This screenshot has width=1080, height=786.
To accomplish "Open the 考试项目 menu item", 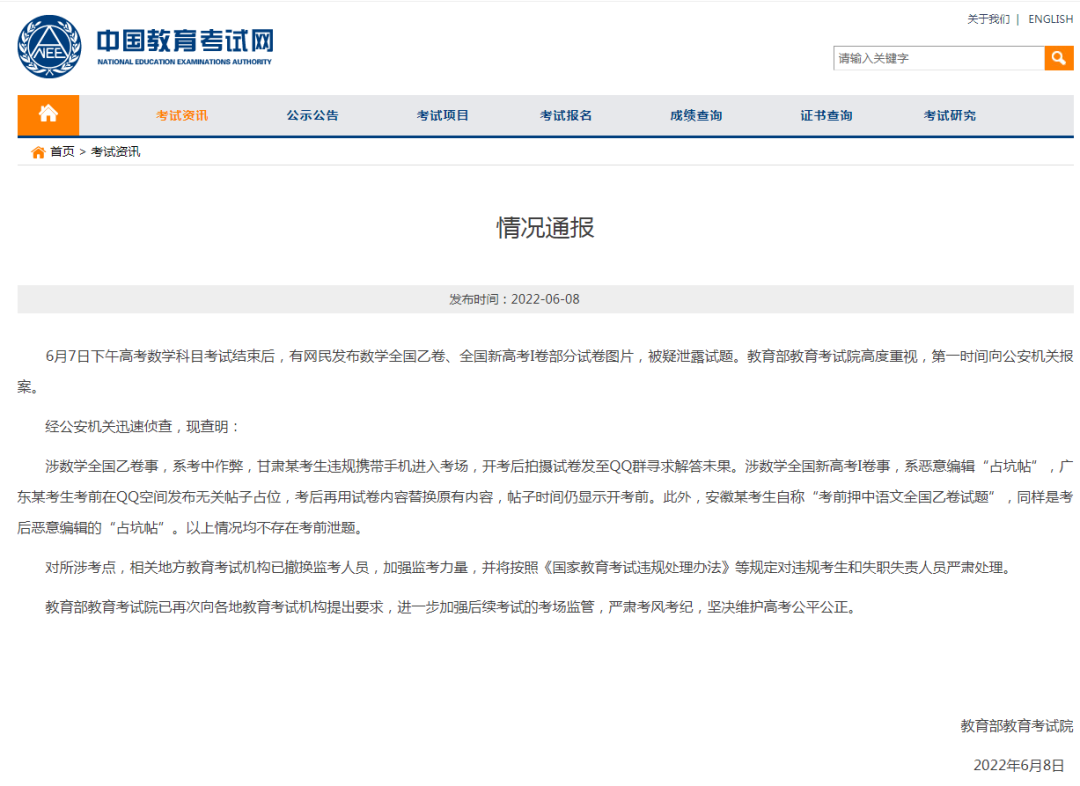I will (443, 115).
